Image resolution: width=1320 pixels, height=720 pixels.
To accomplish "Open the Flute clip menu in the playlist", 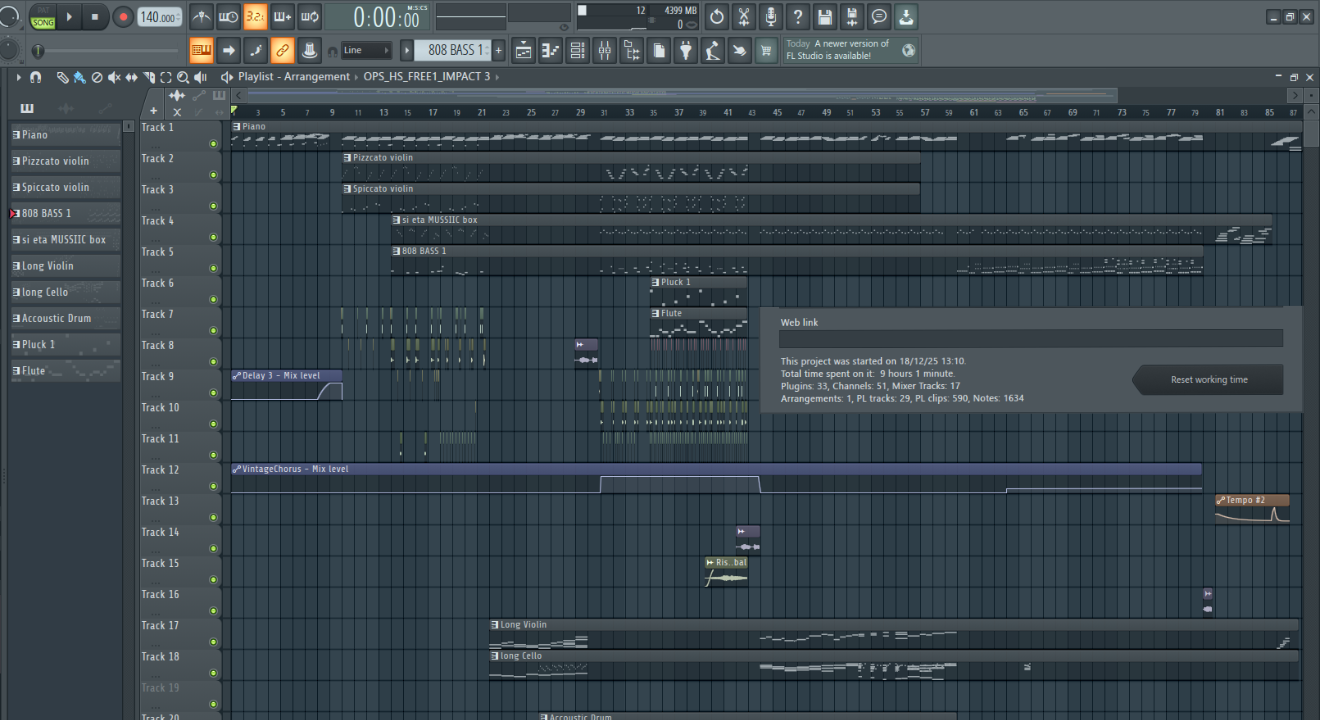I will point(655,314).
